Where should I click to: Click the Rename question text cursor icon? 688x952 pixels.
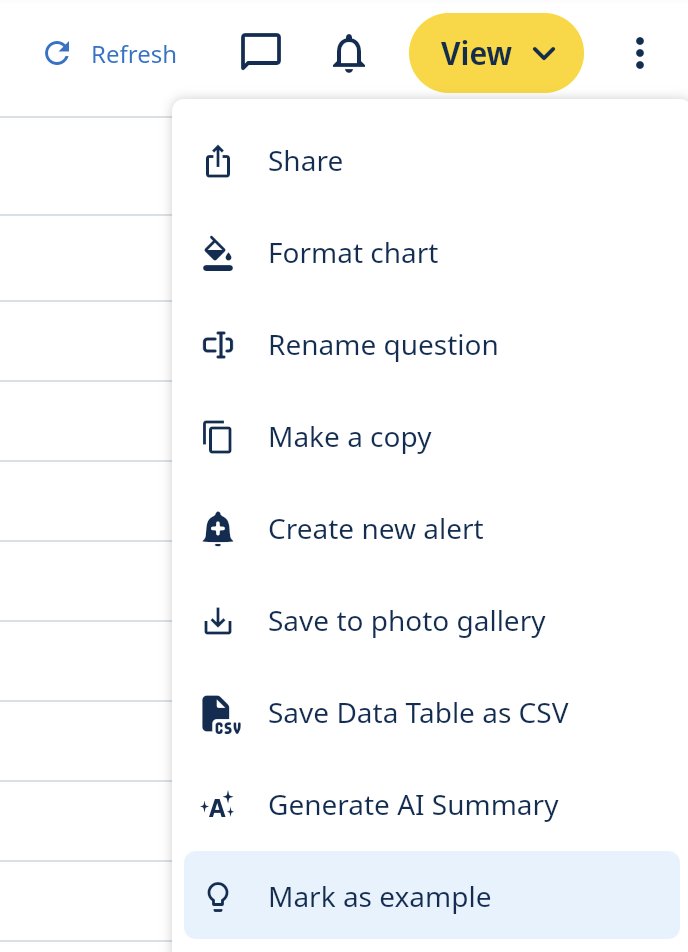218,346
